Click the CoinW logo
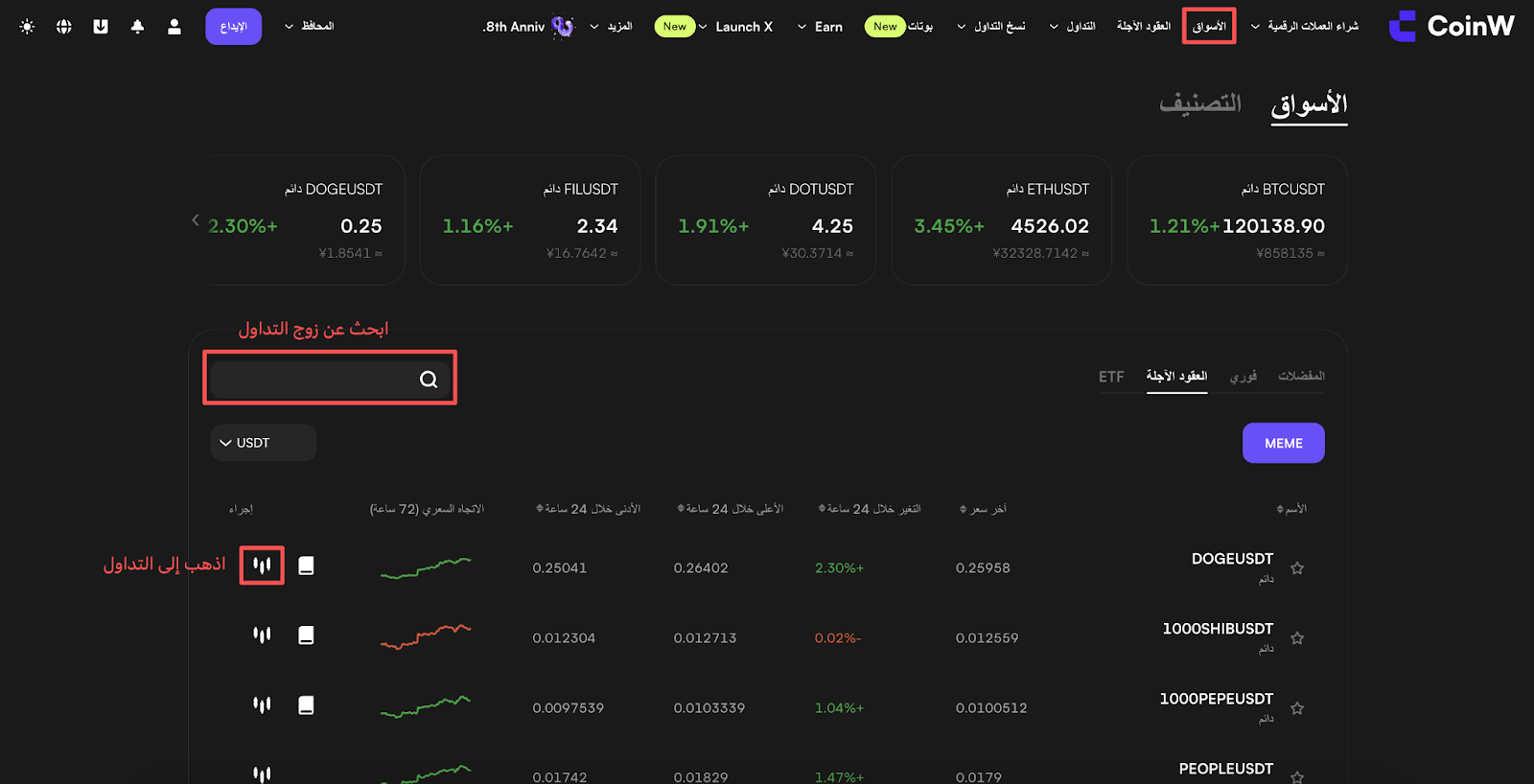This screenshot has height=784, width=1534. click(x=1452, y=26)
